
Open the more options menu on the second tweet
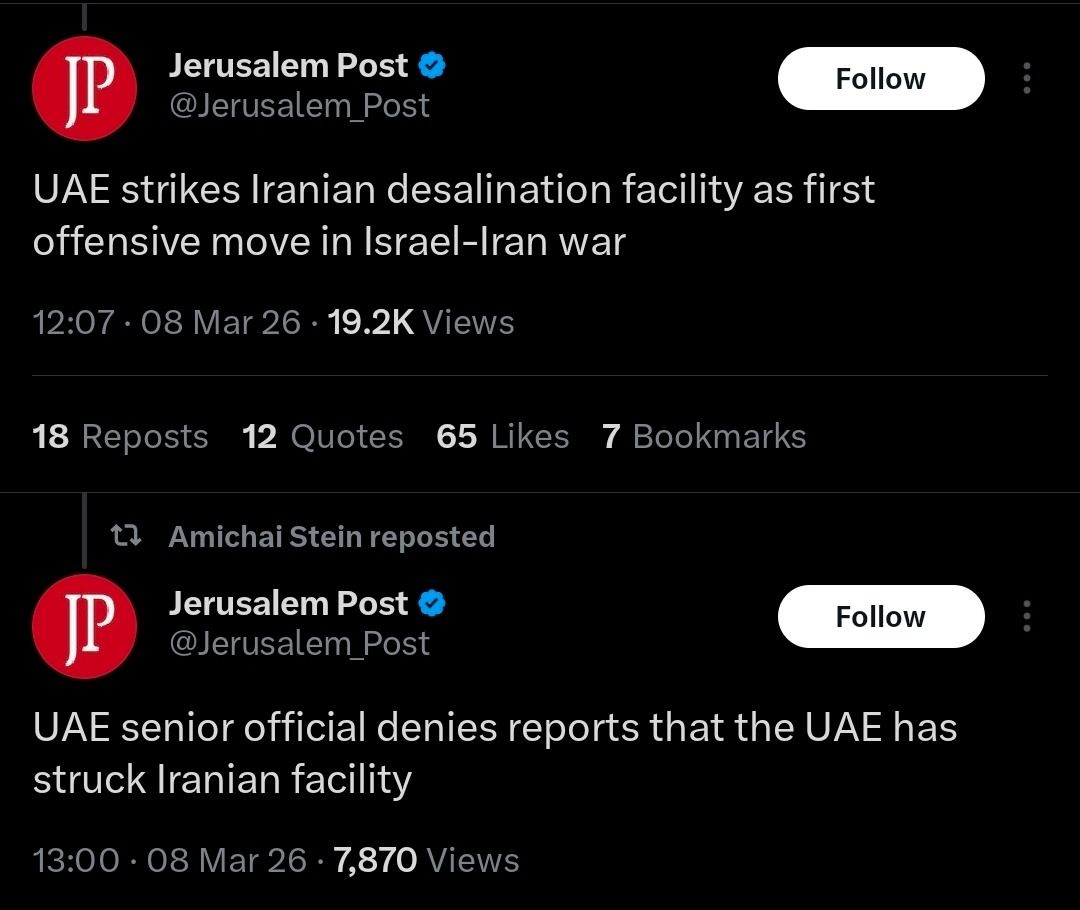1026,617
